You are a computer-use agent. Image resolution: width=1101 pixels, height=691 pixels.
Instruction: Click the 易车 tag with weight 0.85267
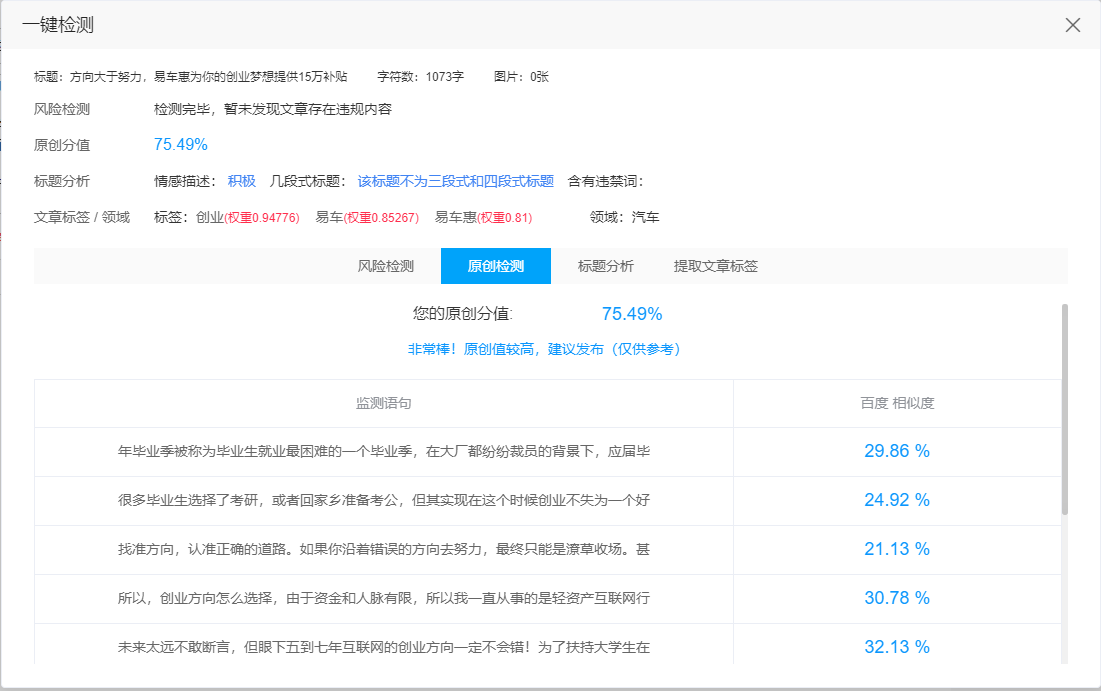click(367, 218)
